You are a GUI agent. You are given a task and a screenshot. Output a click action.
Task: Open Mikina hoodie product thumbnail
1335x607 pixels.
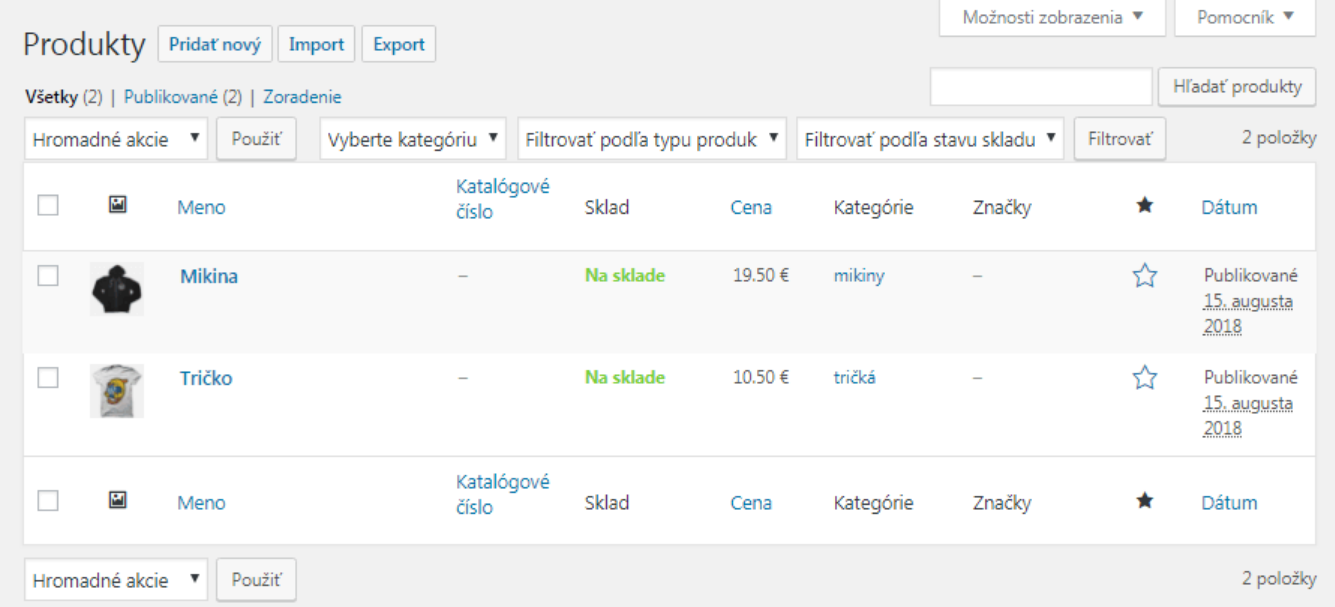116,289
